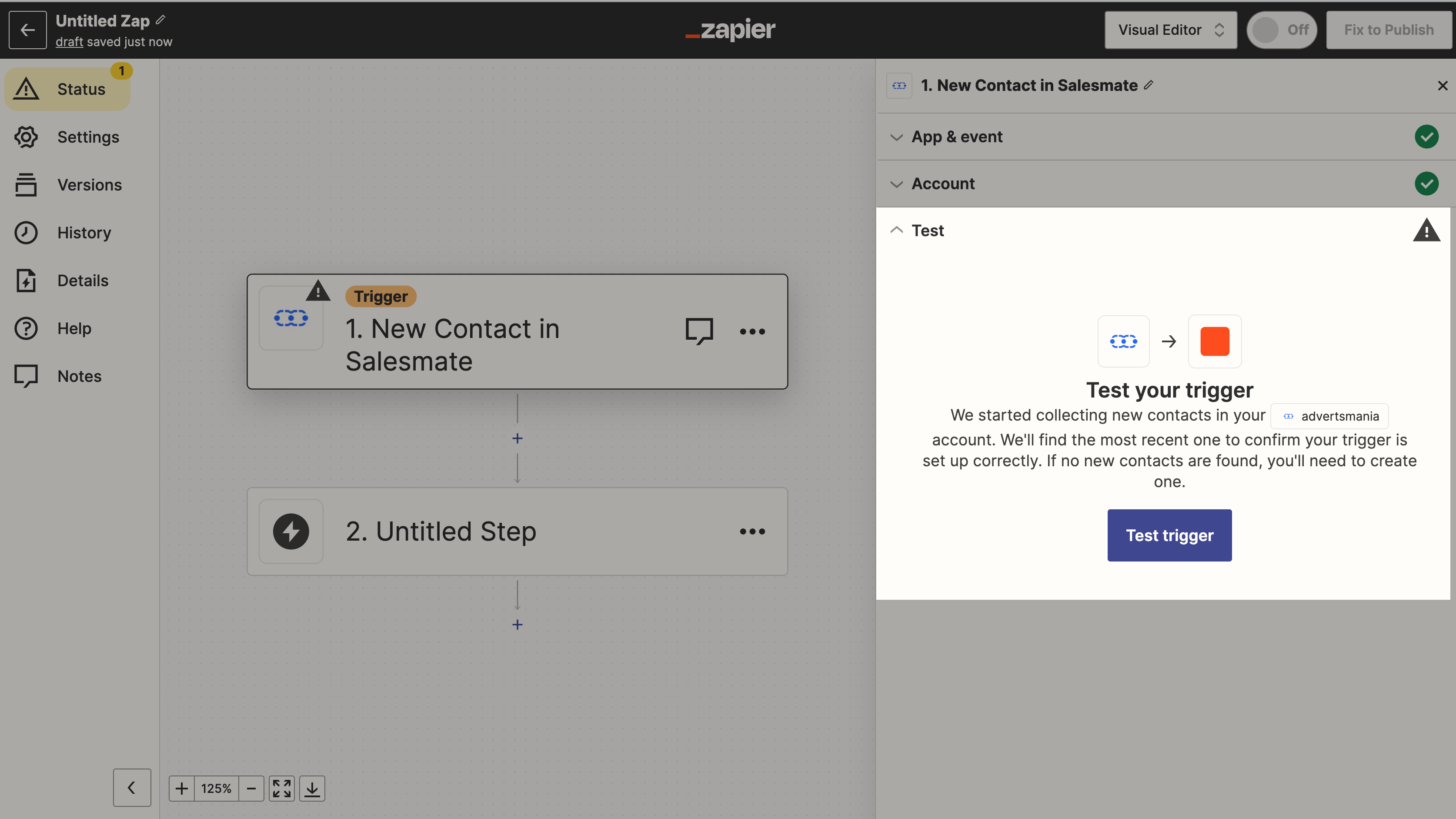
Task: Click the back arrow button
Action: point(27,30)
